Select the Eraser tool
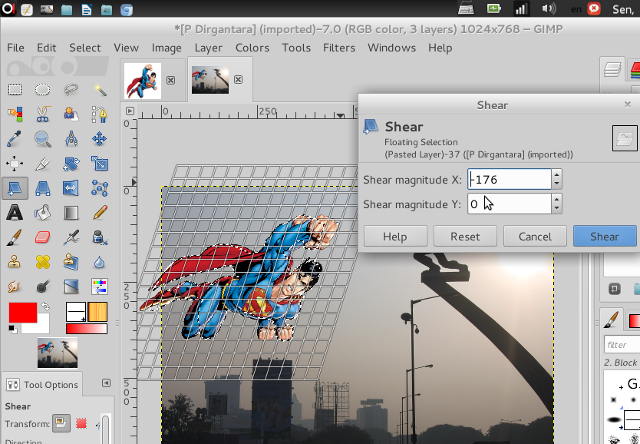Image resolution: width=640 pixels, height=444 pixels. [x=42, y=238]
